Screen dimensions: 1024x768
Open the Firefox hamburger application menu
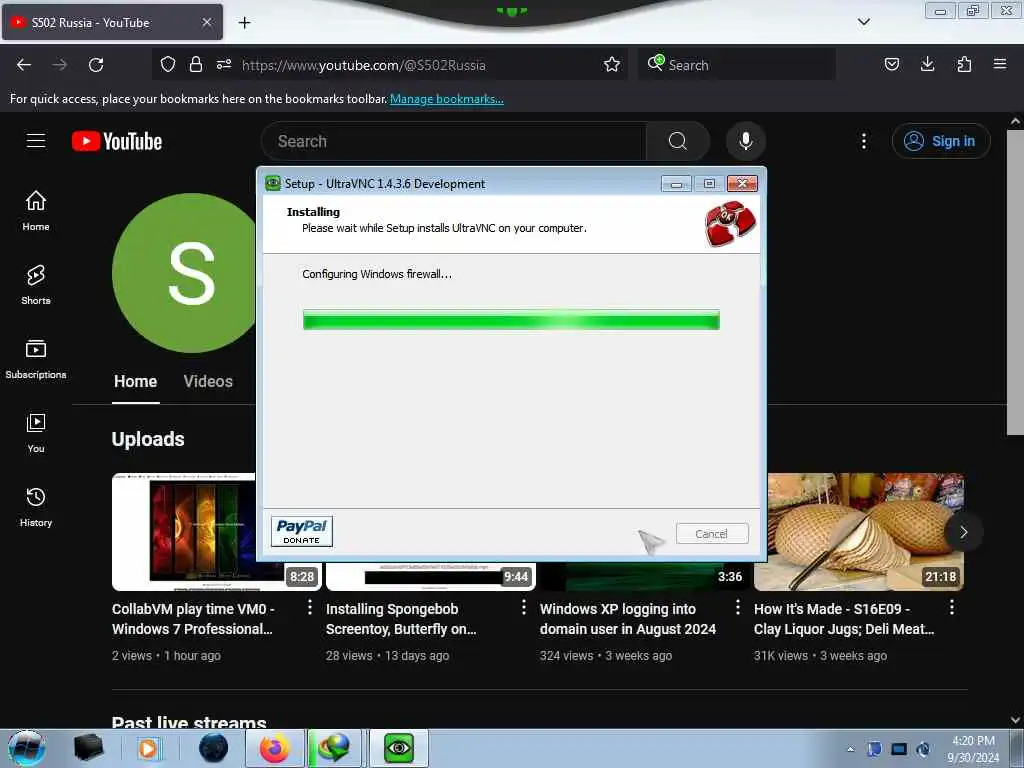(x=1000, y=64)
